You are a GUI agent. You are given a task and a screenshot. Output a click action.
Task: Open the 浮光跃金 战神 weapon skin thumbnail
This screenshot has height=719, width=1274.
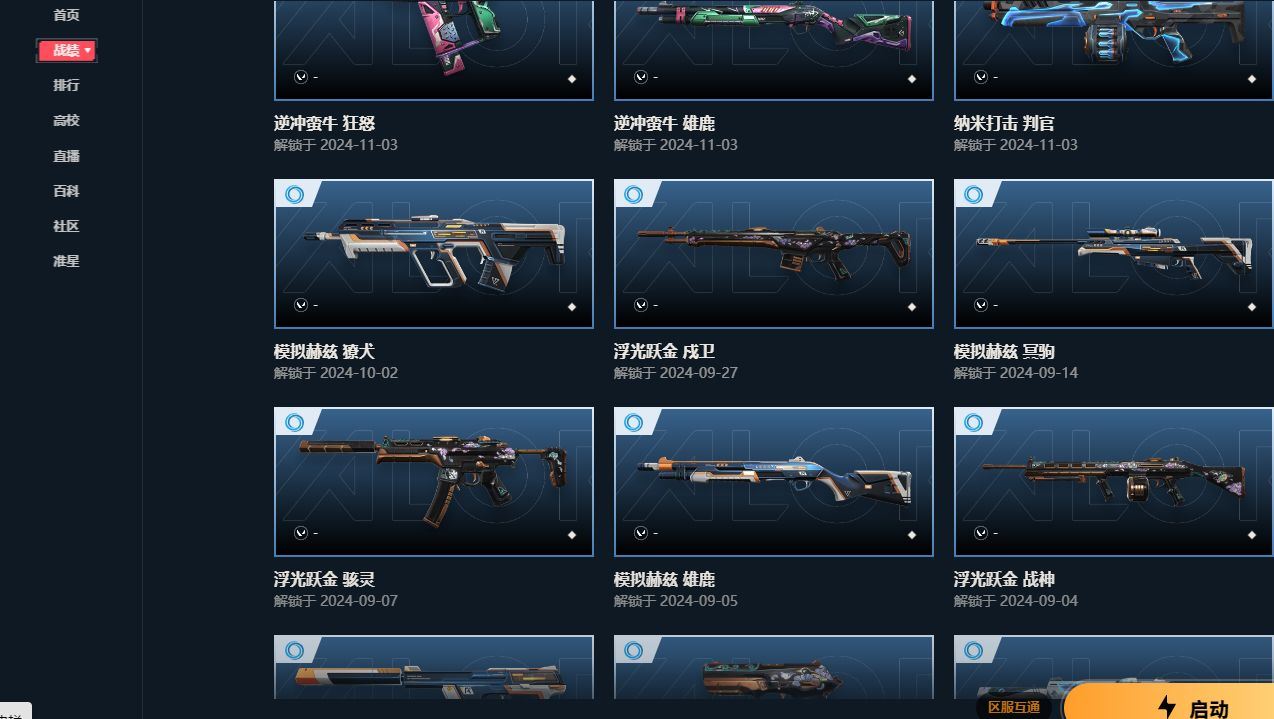pos(1114,482)
